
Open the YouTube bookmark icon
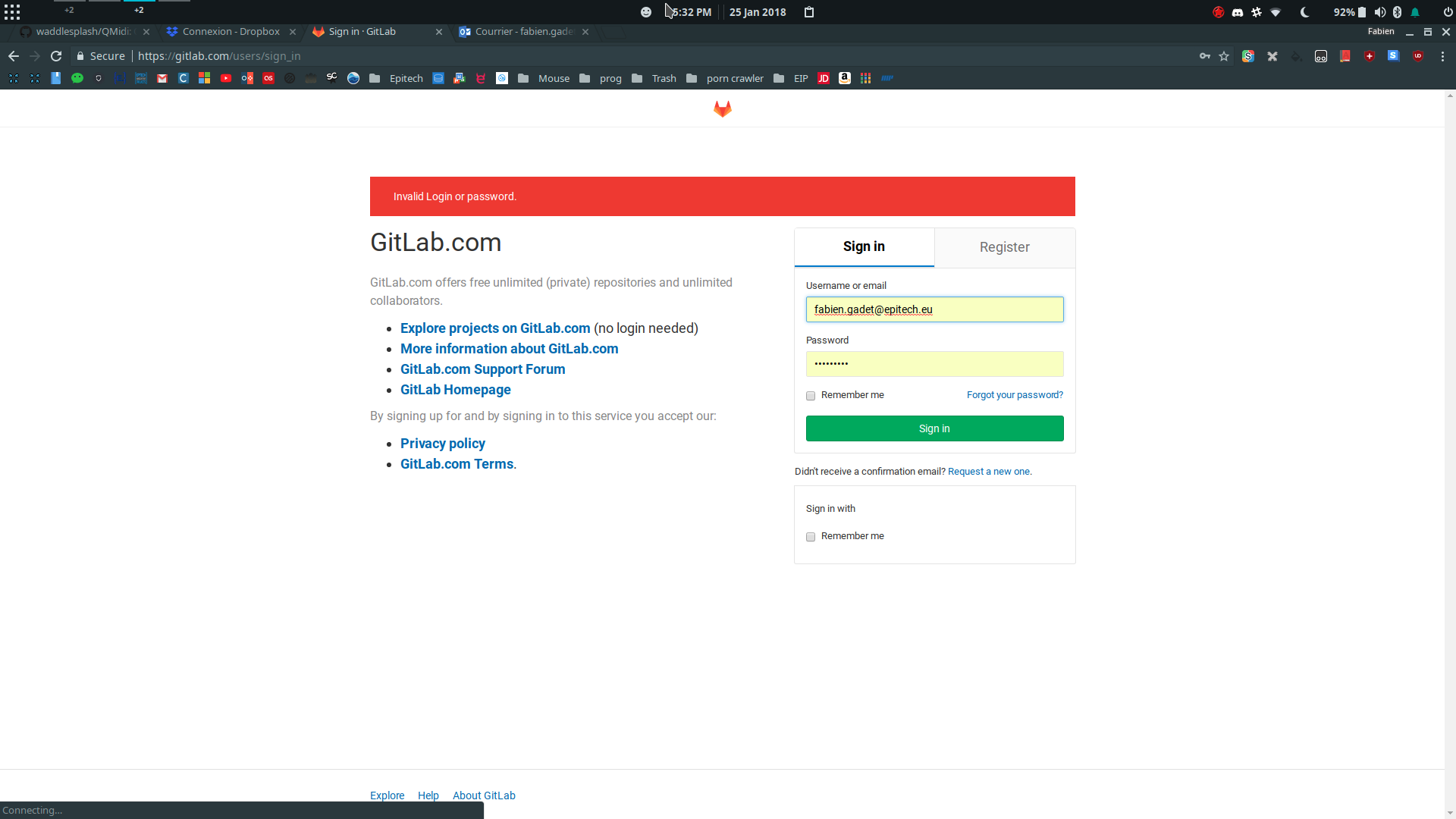click(x=226, y=78)
